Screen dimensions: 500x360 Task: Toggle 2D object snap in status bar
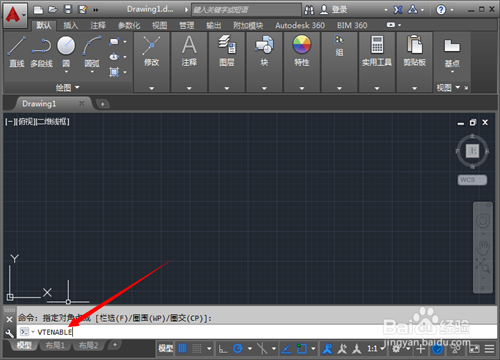[302, 349]
